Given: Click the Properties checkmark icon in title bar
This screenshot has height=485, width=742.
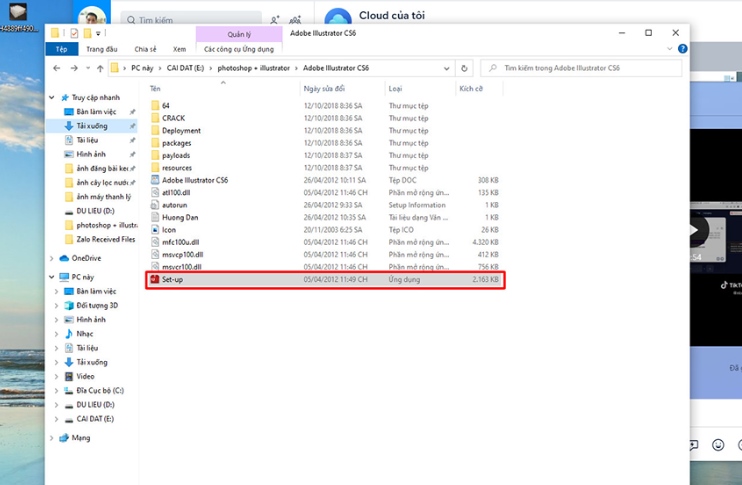Looking at the screenshot, I should pos(74,33).
